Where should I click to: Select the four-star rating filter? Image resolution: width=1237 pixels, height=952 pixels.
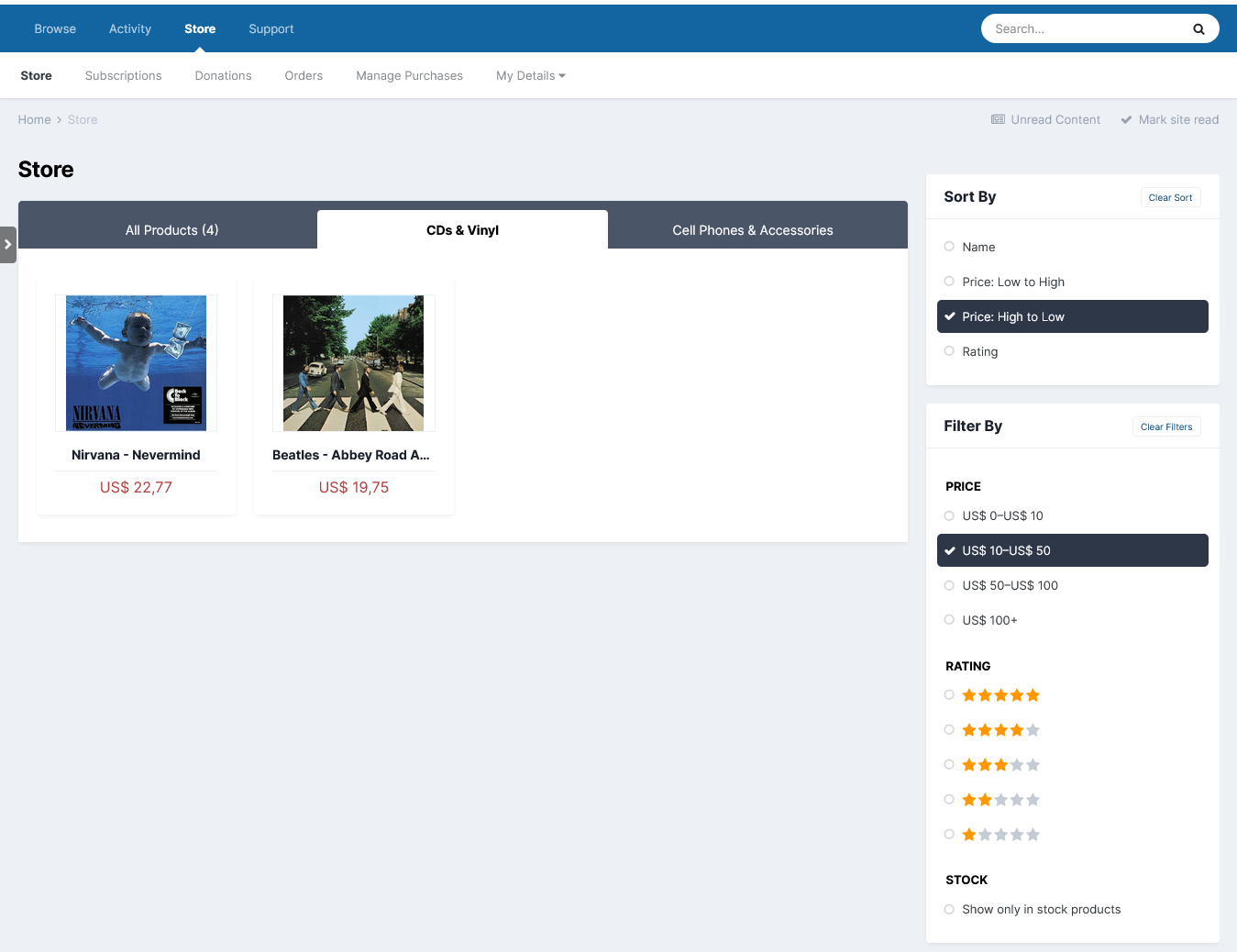pyautogui.click(x=1000, y=730)
